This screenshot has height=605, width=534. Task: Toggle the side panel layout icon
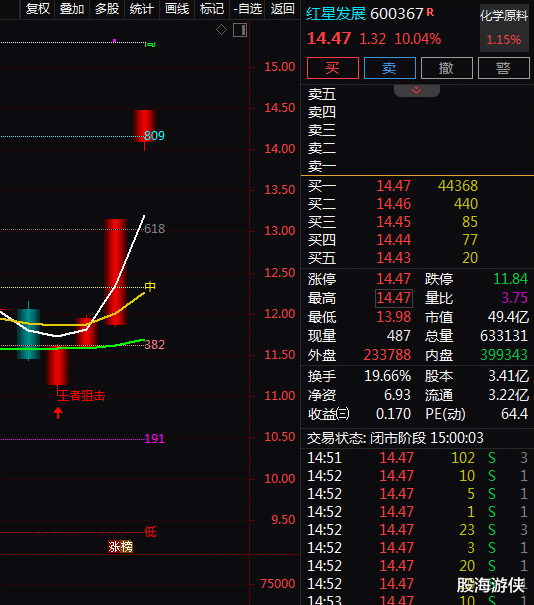tap(240, 30)
